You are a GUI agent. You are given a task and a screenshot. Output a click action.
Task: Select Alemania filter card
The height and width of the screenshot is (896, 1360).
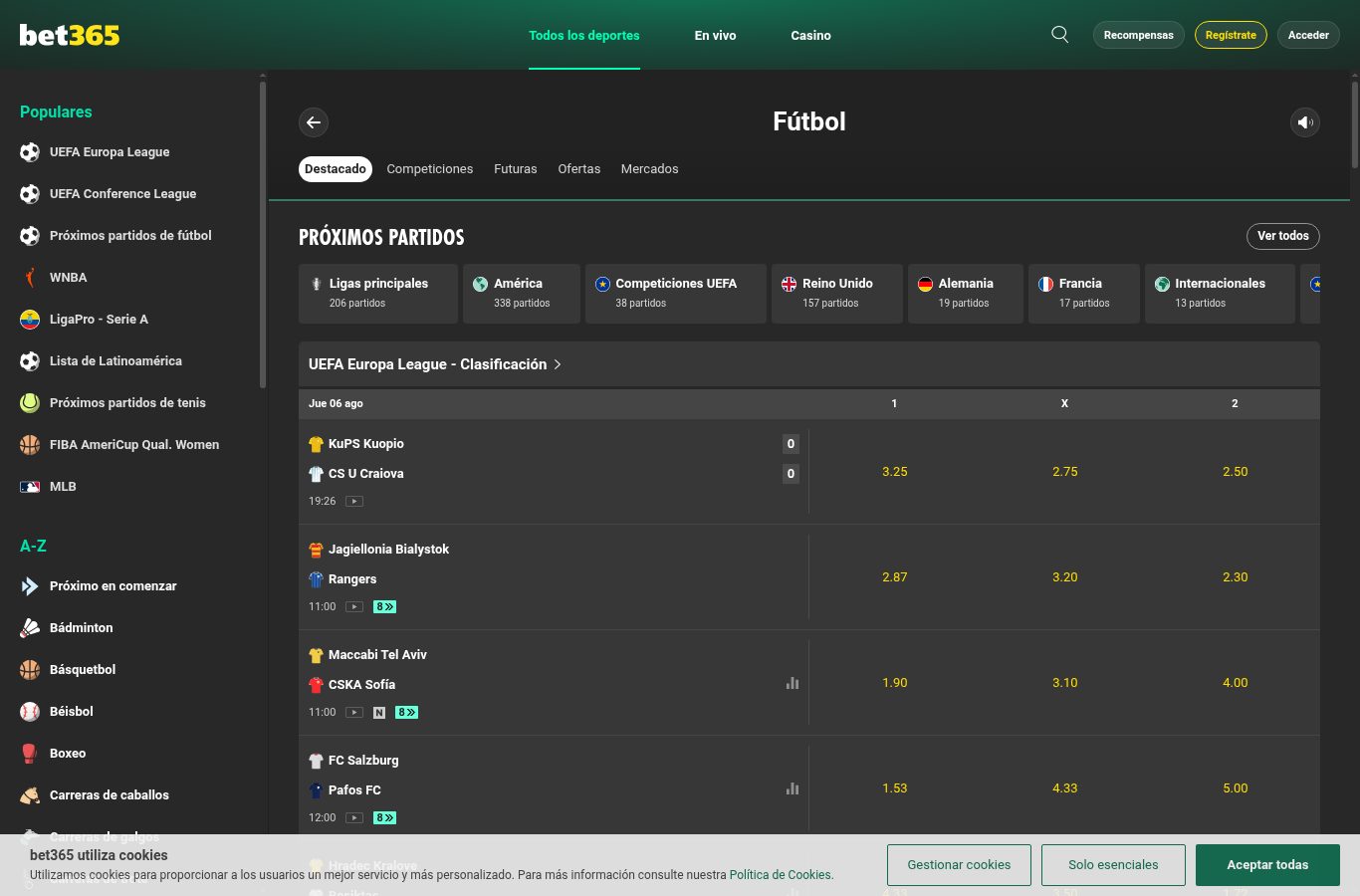(966, 294)
